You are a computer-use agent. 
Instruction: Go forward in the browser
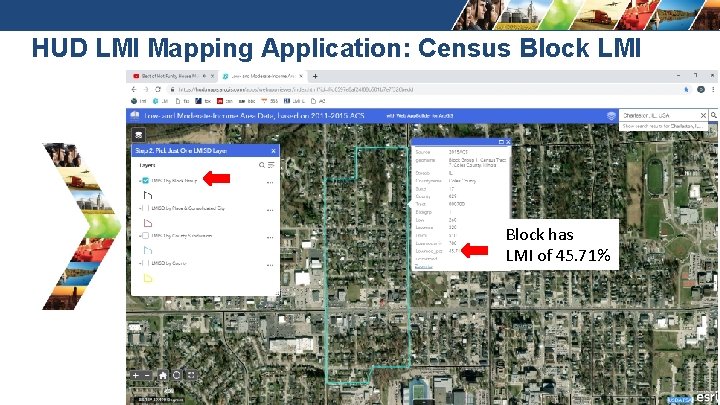click(x=146, y=90)
